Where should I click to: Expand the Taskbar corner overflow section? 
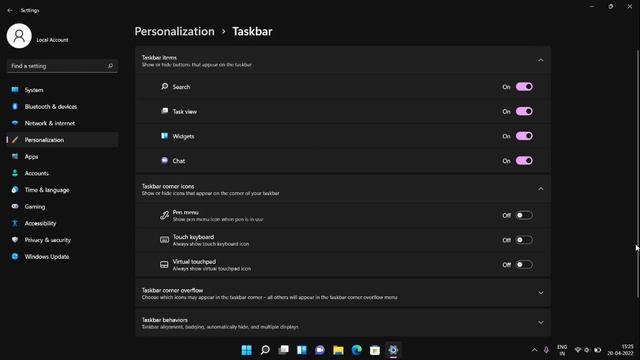541,293
